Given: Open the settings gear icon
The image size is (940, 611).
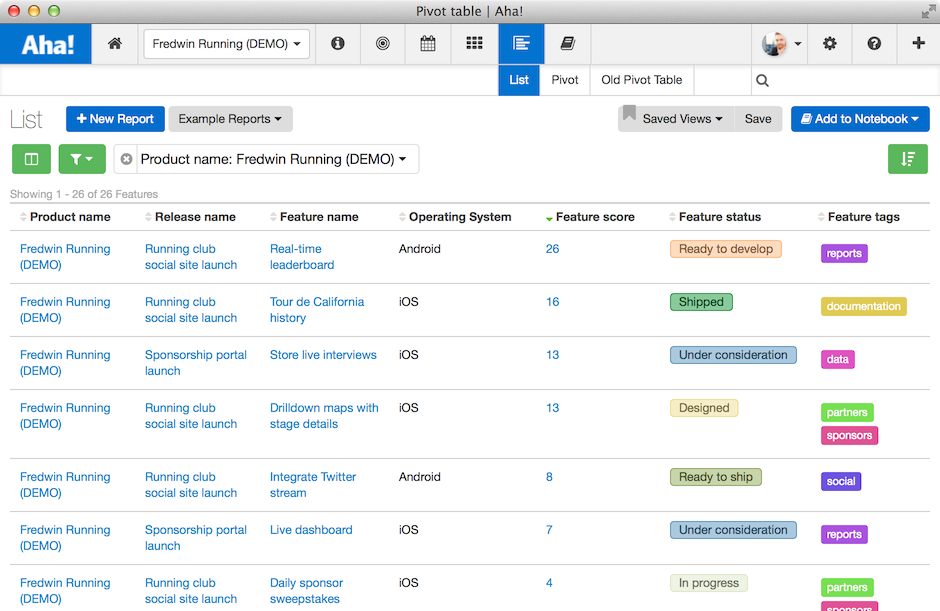Looking at the screenshot, I should [x=830, y=44].
